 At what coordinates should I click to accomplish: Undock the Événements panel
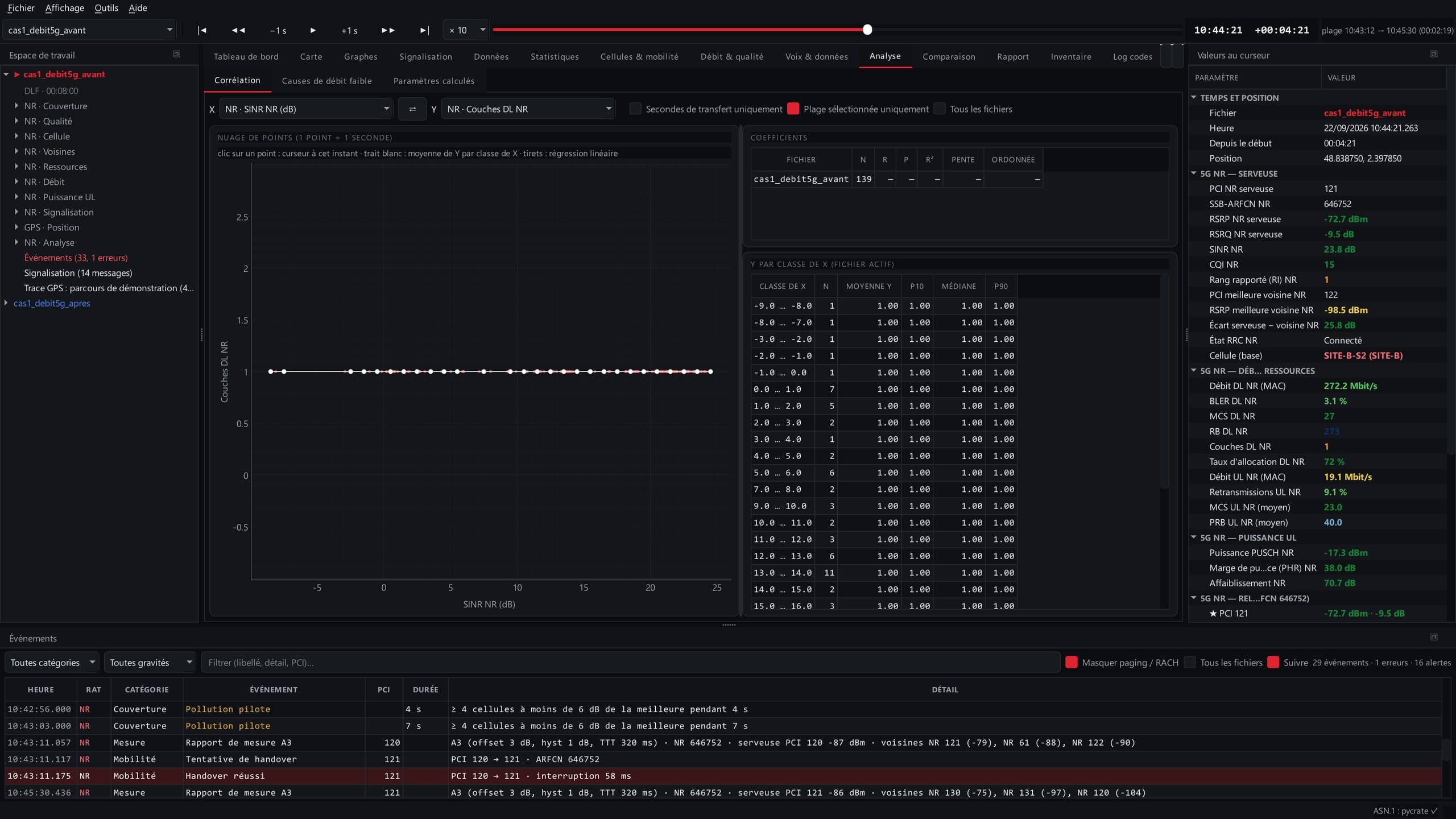coord(1434,638)
